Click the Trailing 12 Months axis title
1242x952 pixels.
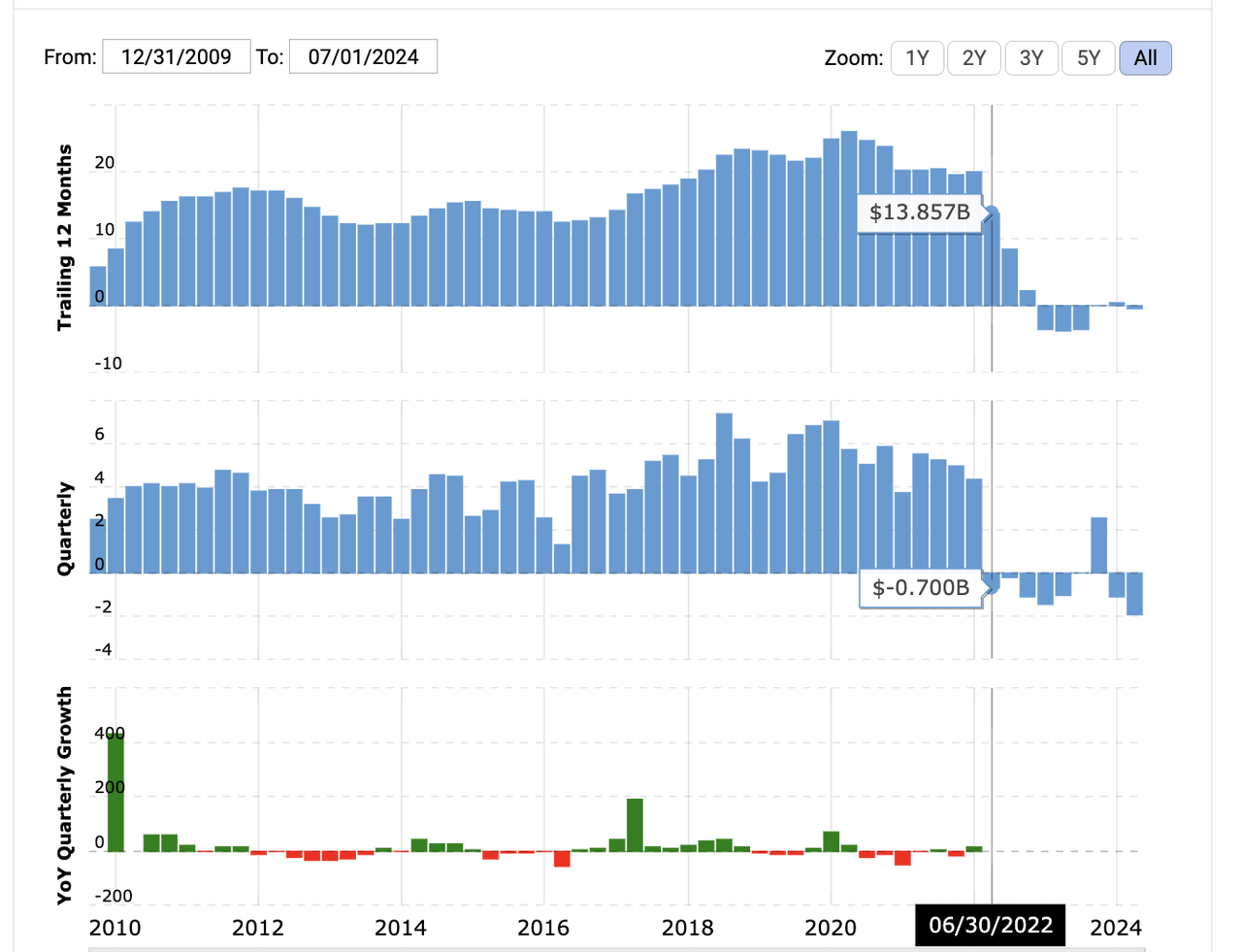[65, 238]
